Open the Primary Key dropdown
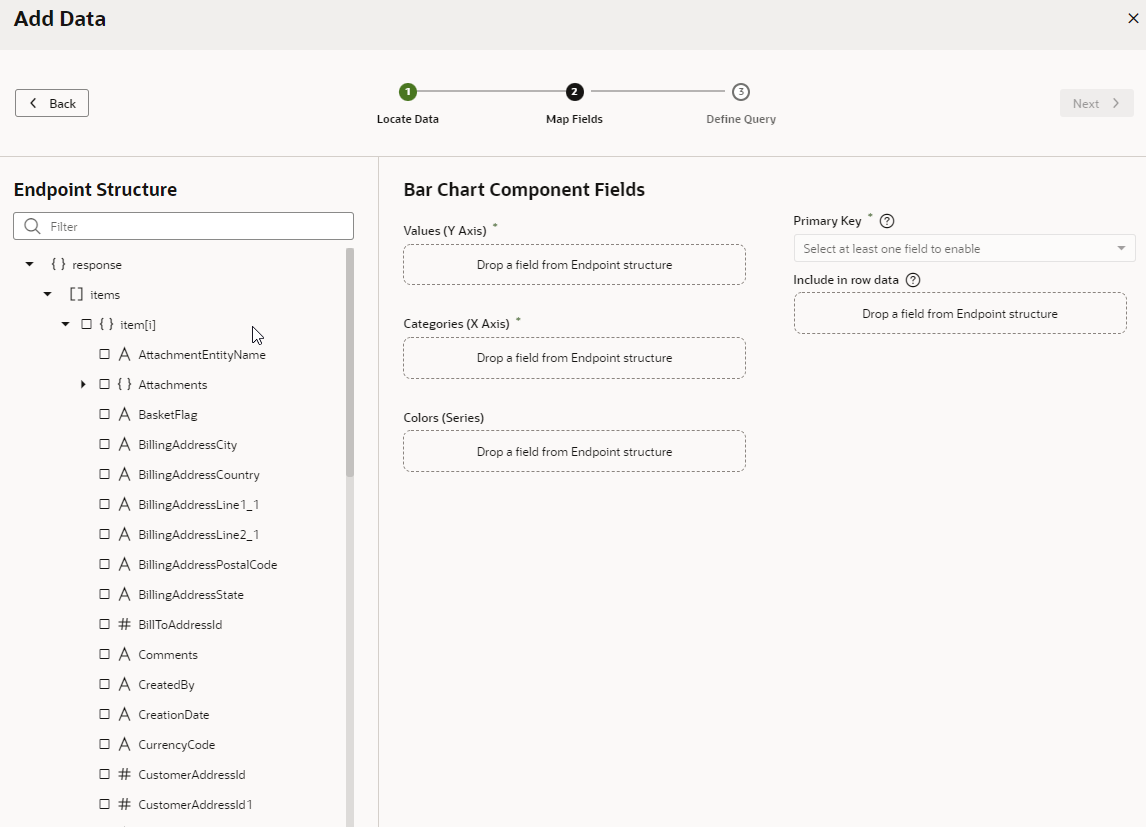 (x=964, y=248)
